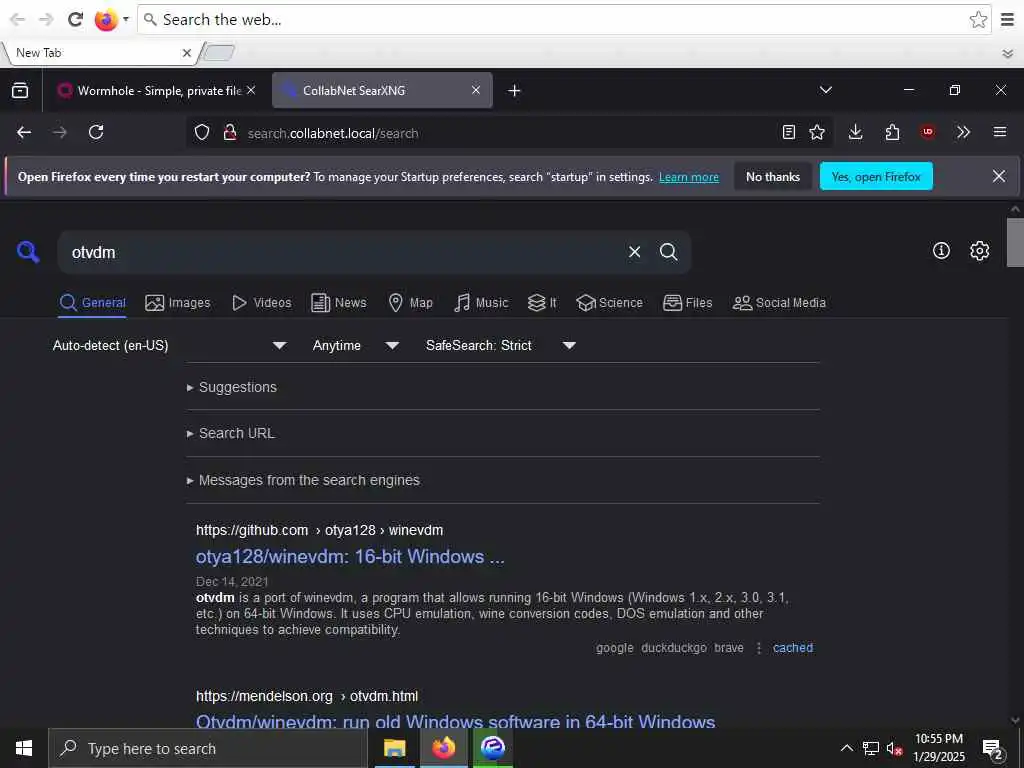Open the Anytime time range dropdown
Viewport: 1024px width, 768px height.
[356, 345]
